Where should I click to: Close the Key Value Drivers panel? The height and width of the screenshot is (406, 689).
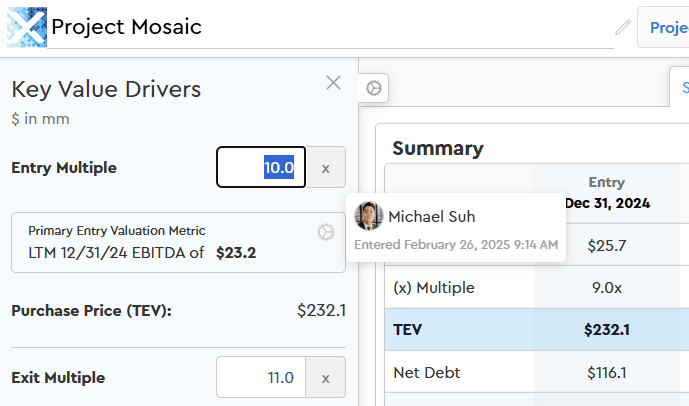(333, 83)
